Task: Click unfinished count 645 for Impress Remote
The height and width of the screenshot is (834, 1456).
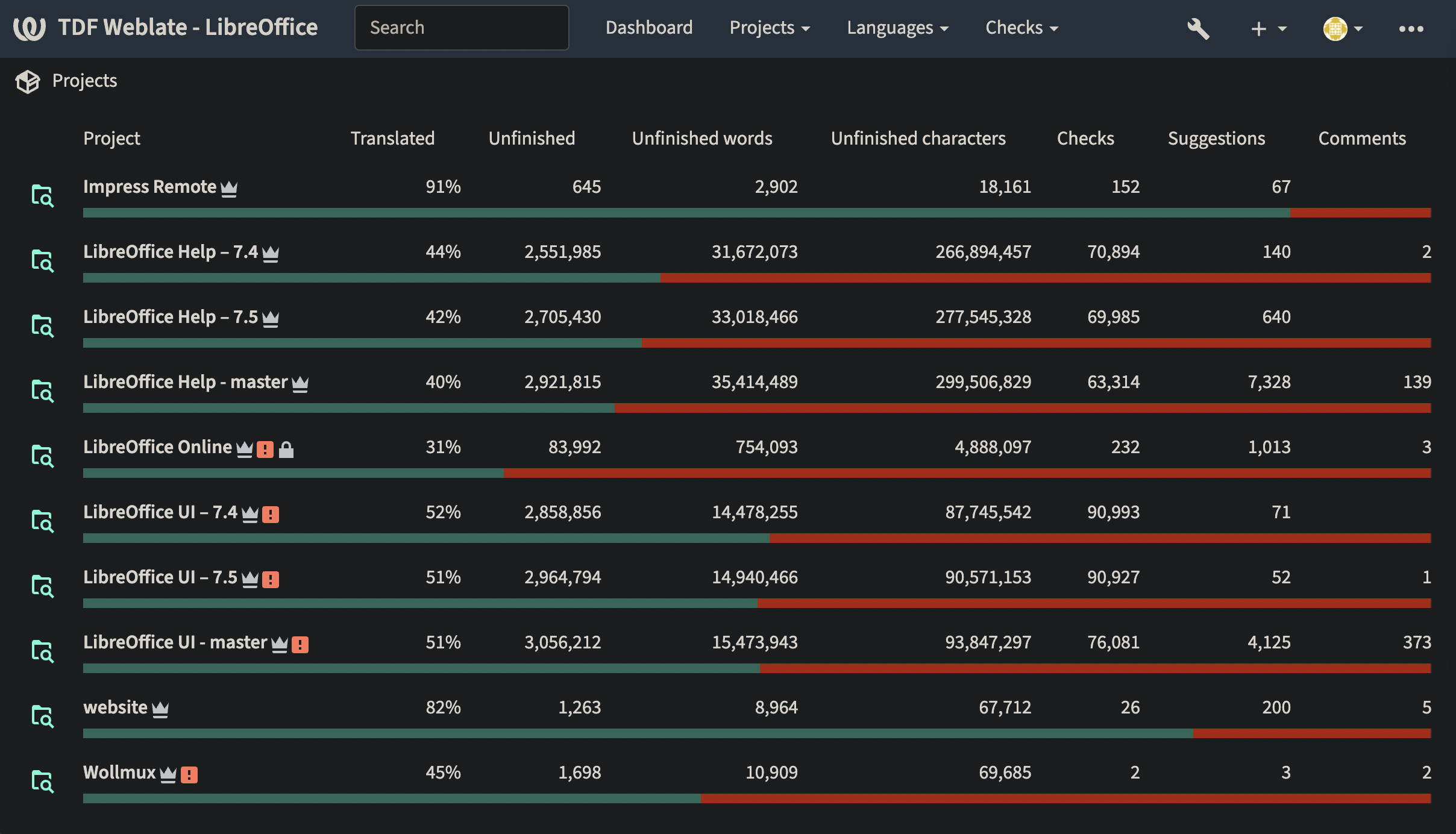Action: (586, 187)
